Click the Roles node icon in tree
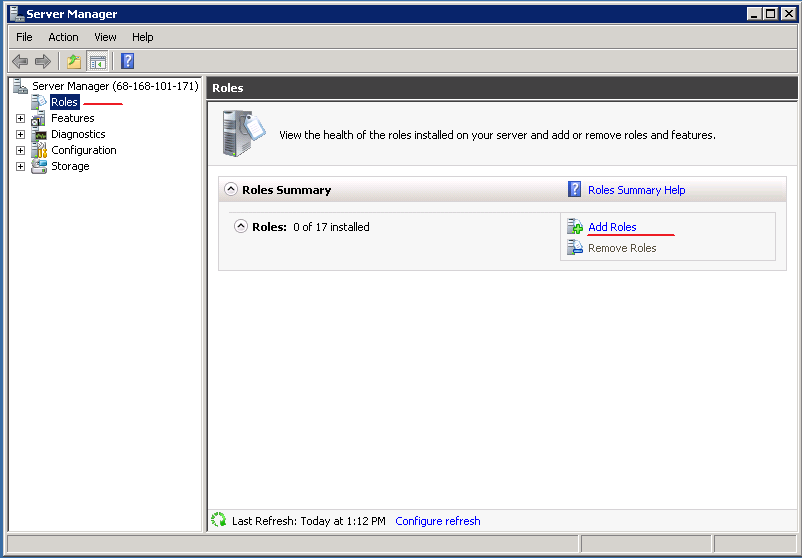The width and height of the screenshot is (802, 558). (39, 102)
